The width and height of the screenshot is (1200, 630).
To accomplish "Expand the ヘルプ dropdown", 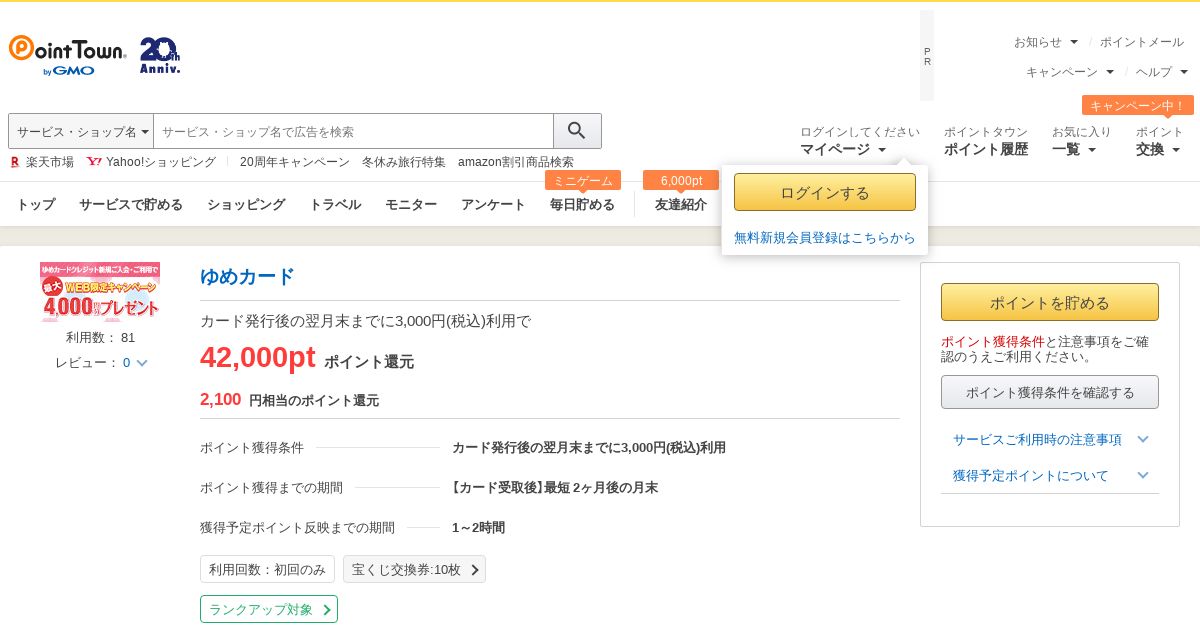I will coord(1162,72).
